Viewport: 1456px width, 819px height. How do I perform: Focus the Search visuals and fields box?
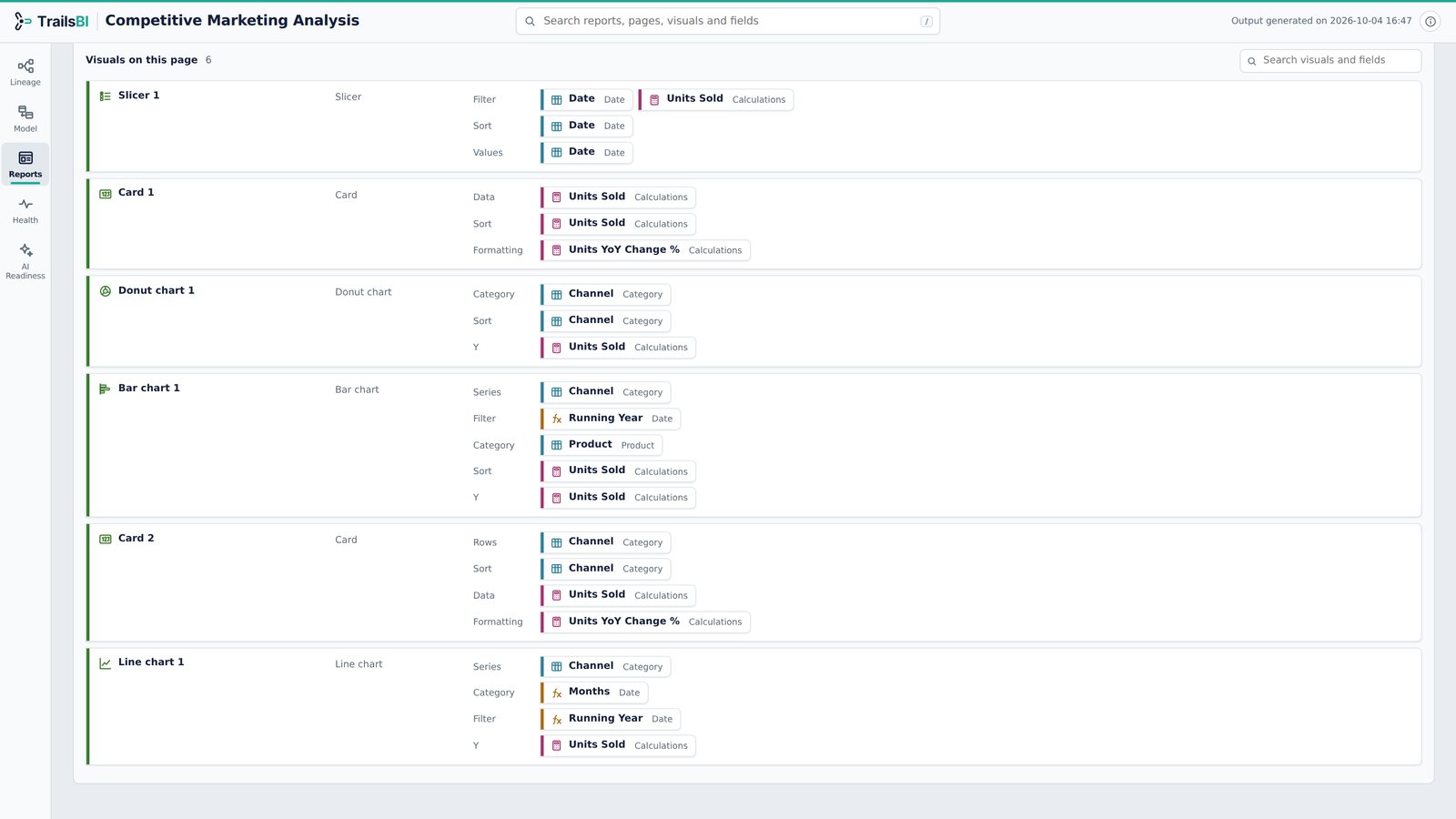(1330, 61)
